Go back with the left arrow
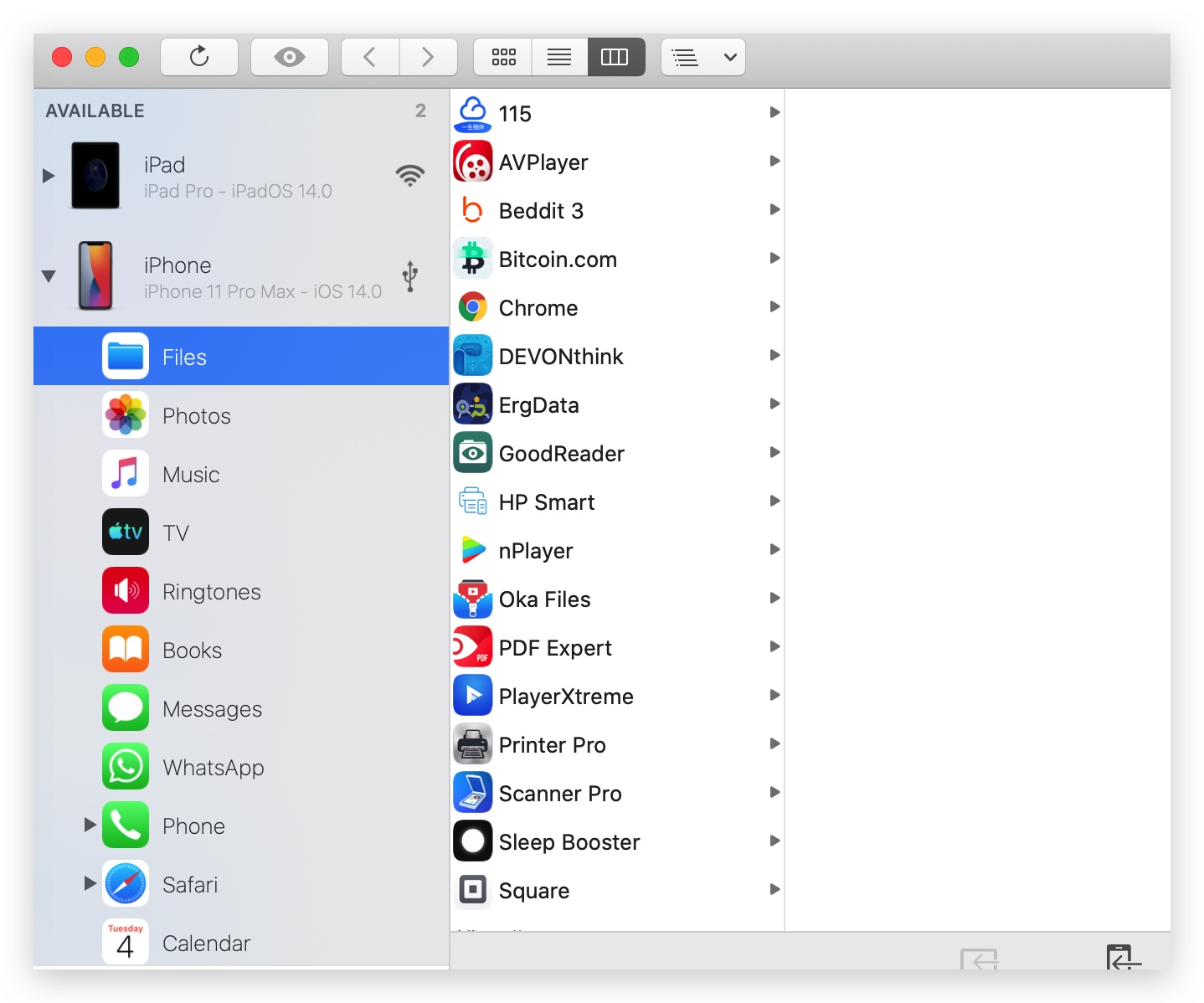Image resolution: width=1204 pixels, height=1003 pixels. [x=369, y=57]
